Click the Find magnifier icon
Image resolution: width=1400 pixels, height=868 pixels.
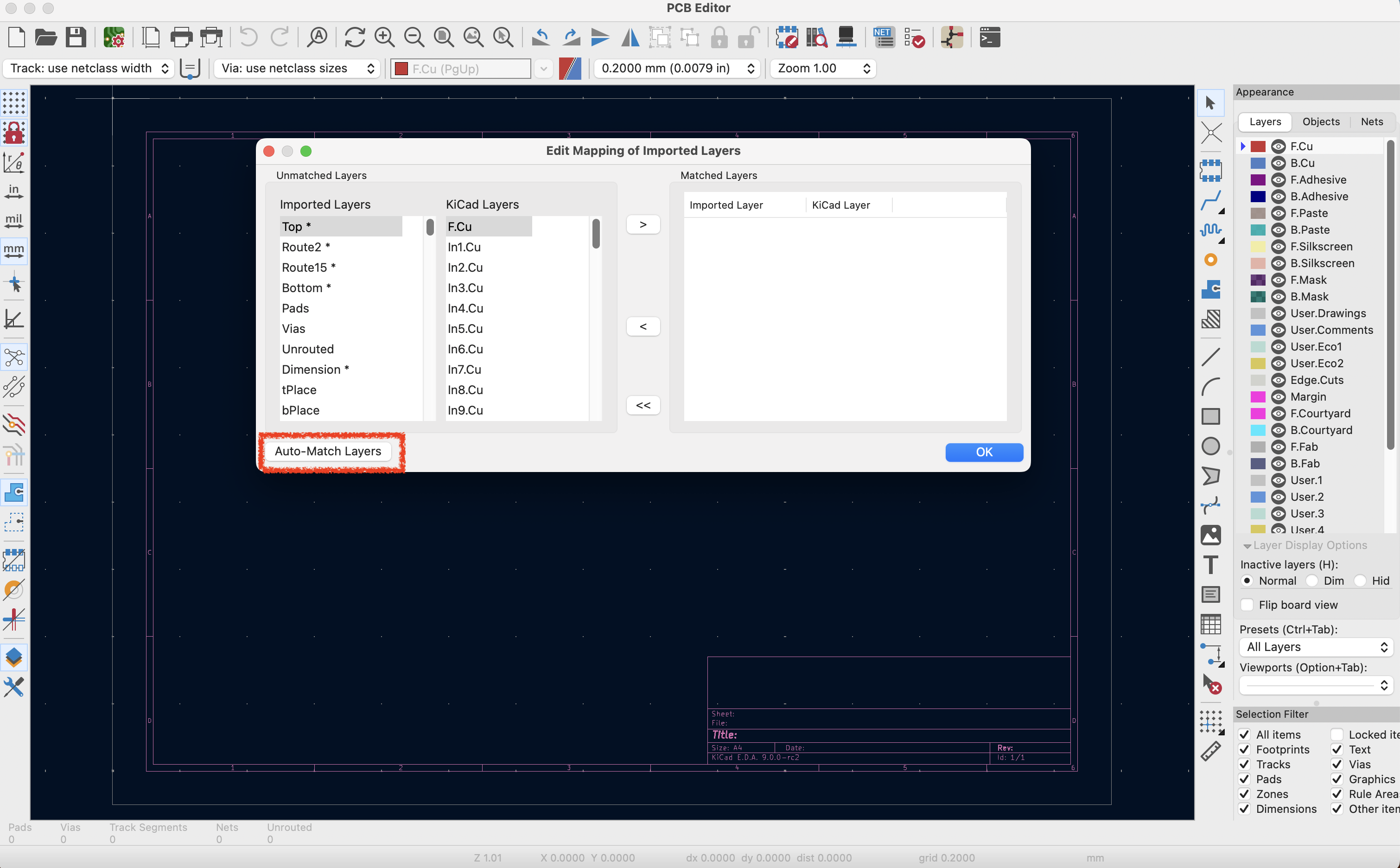tap(317, 37)
